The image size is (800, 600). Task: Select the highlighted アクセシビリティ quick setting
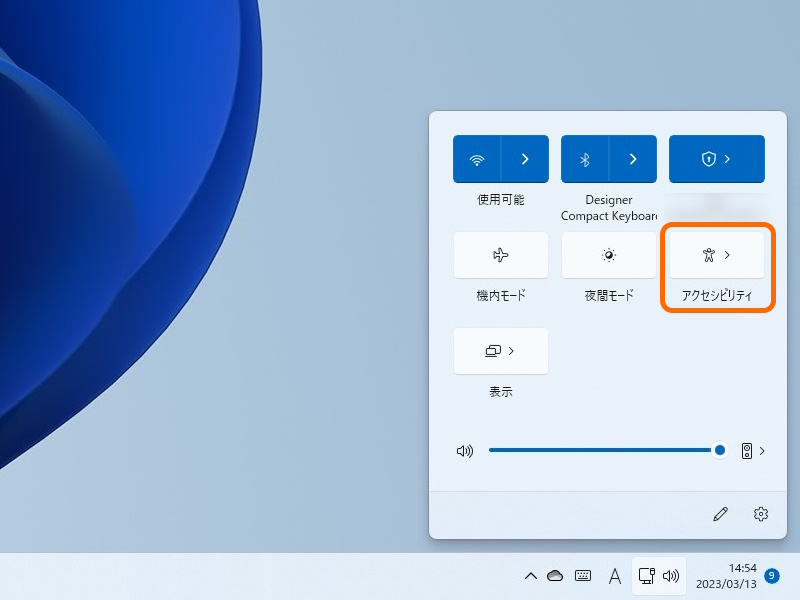716,254
